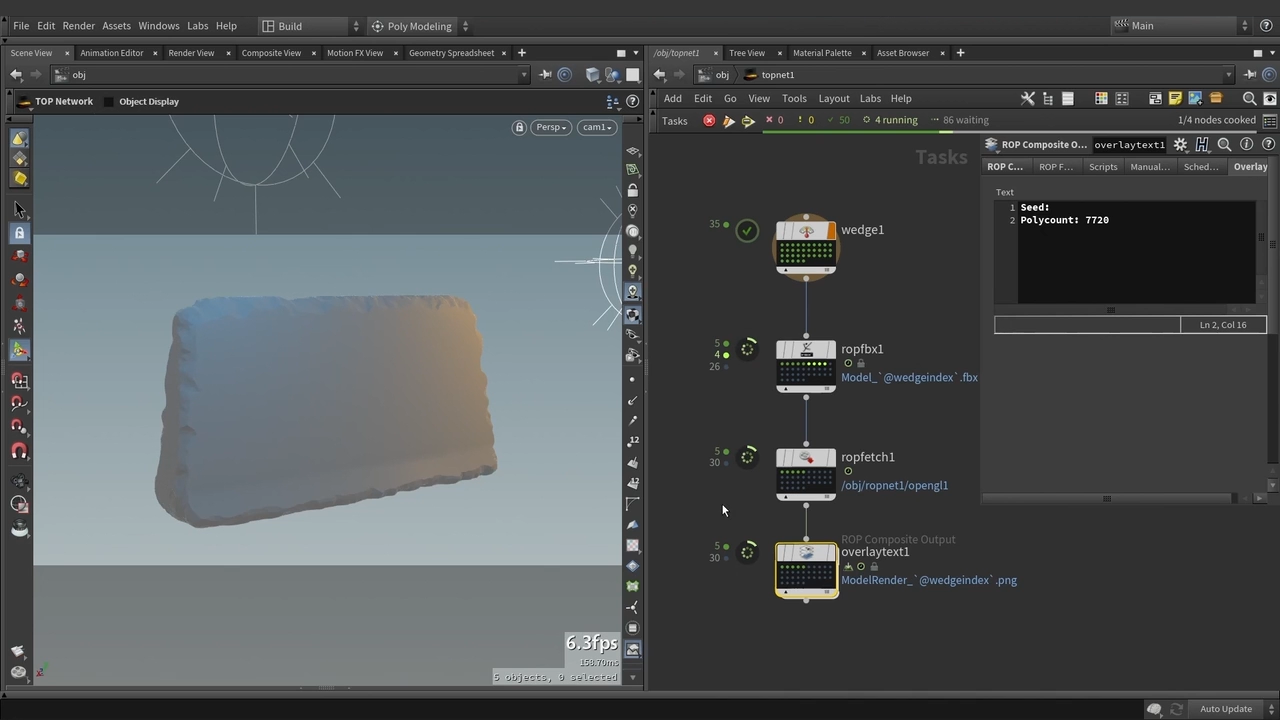
Task: Select the ropfetch1 node
Action: tap(806, 474)
